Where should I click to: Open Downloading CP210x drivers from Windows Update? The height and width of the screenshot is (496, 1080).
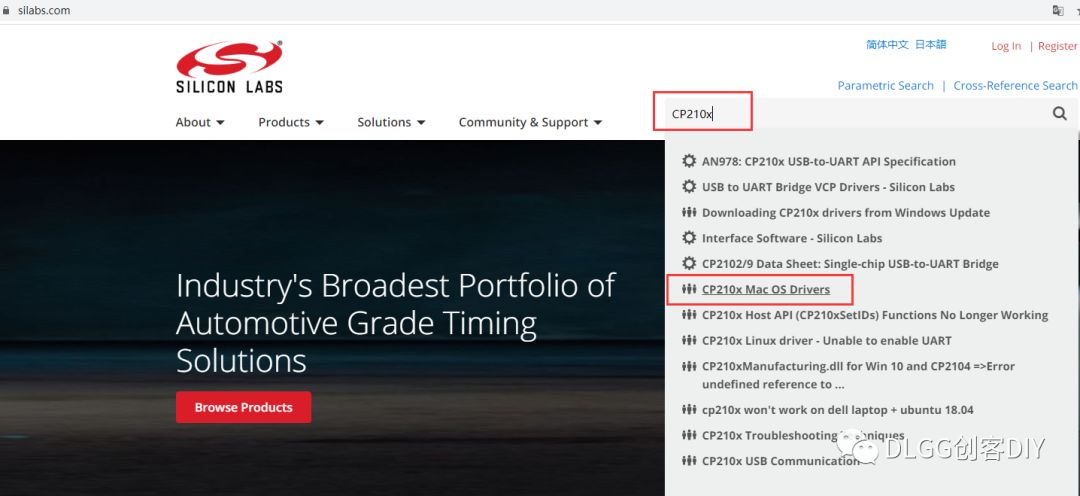(846, 212)
